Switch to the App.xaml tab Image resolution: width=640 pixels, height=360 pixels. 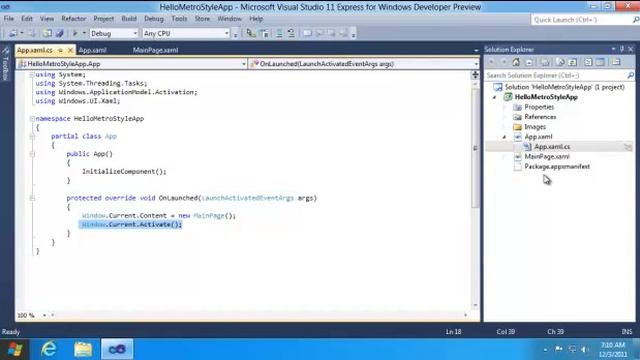point(92,50)
